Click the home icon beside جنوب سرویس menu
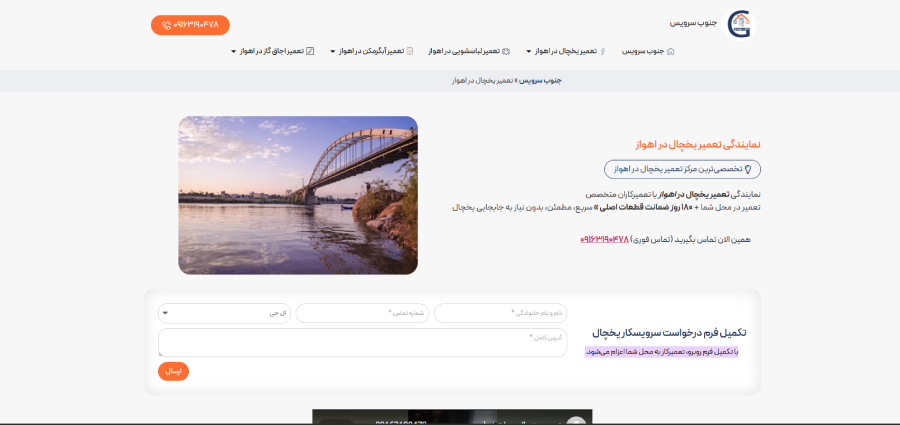 coord(671,51)
